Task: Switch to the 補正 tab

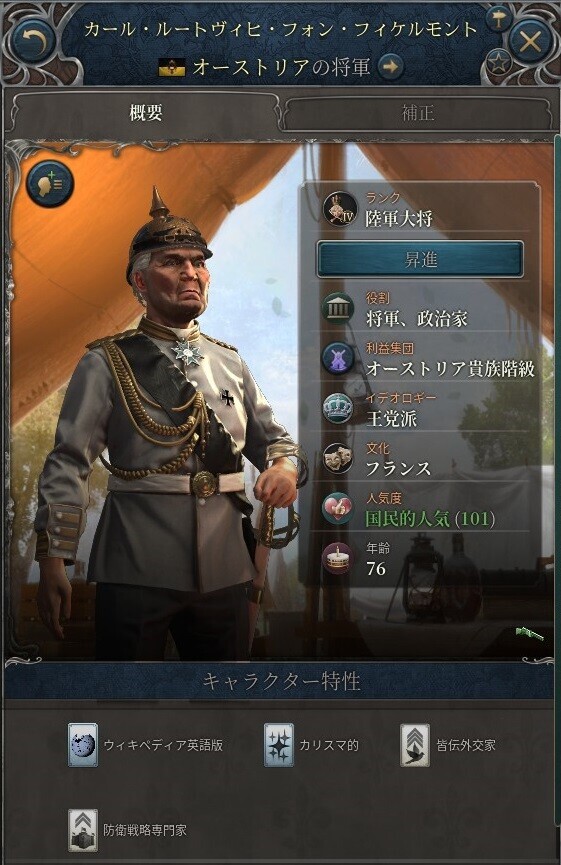Action: tap(418, 113)
